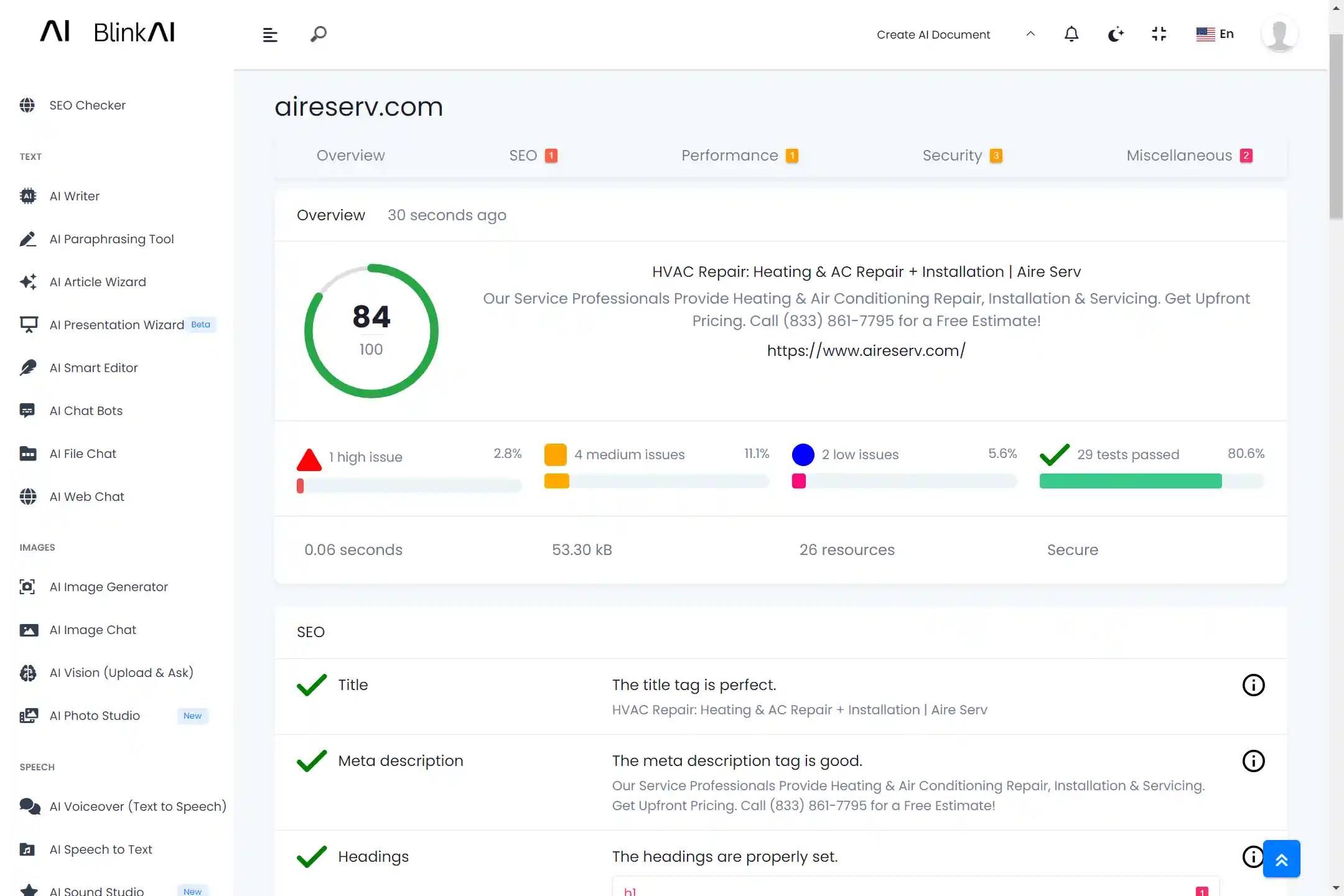Click info icon for Meta description row
Viewport: 1344px width, 896px height.
(1253, 761)
